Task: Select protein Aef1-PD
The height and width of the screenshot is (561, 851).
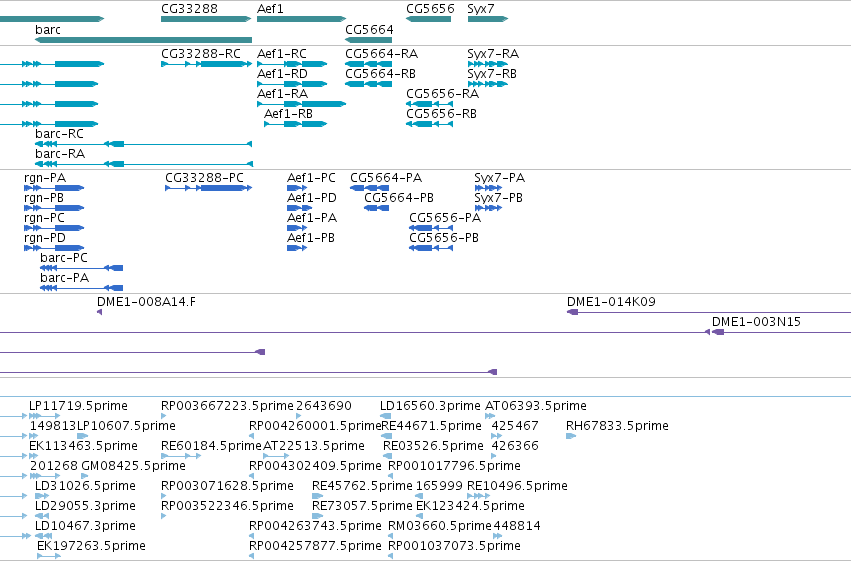Action: (x=312, y=198)
